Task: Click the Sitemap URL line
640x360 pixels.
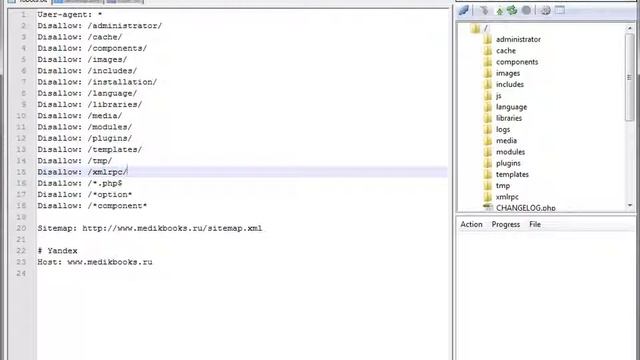Action: pos(150,228)
